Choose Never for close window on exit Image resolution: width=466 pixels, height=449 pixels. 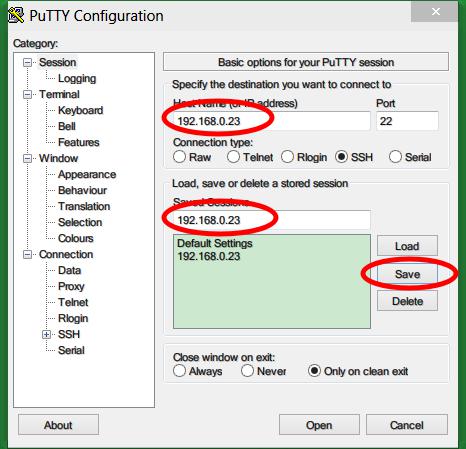[x=247, y=371]
